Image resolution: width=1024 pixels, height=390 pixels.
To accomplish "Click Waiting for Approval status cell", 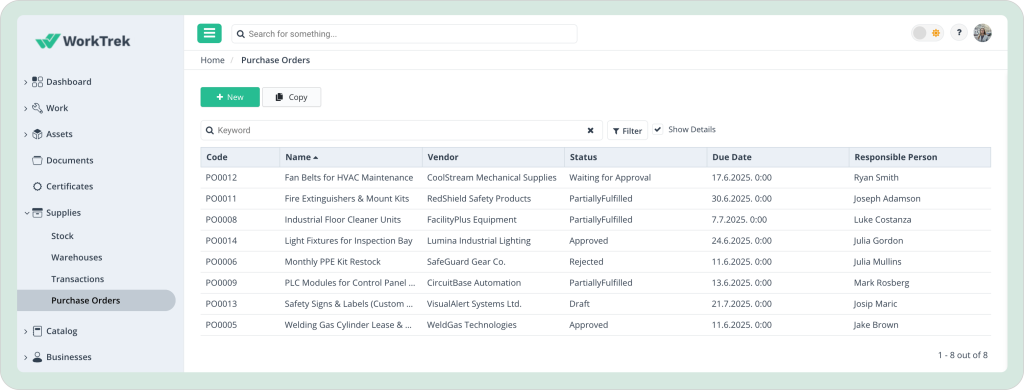I will [x=610, y=178].
